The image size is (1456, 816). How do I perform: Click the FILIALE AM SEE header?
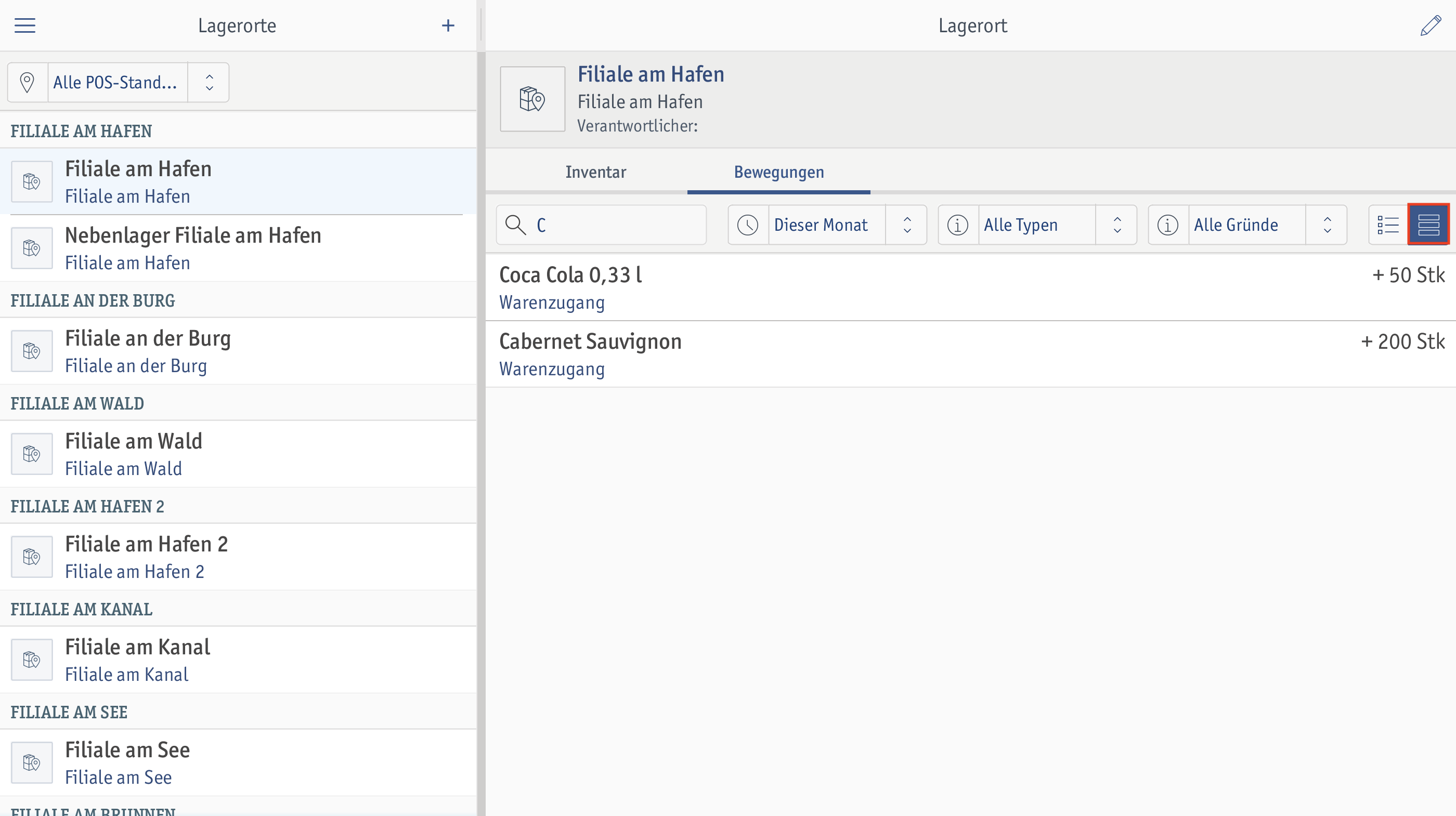pyautogui.click(x=69, y=712)
